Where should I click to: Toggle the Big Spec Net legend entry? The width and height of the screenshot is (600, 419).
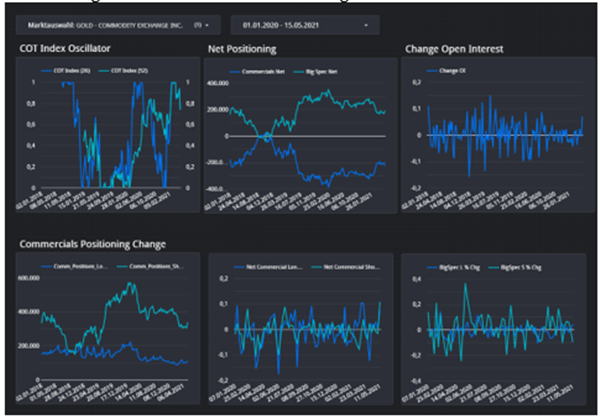[315, 72]
